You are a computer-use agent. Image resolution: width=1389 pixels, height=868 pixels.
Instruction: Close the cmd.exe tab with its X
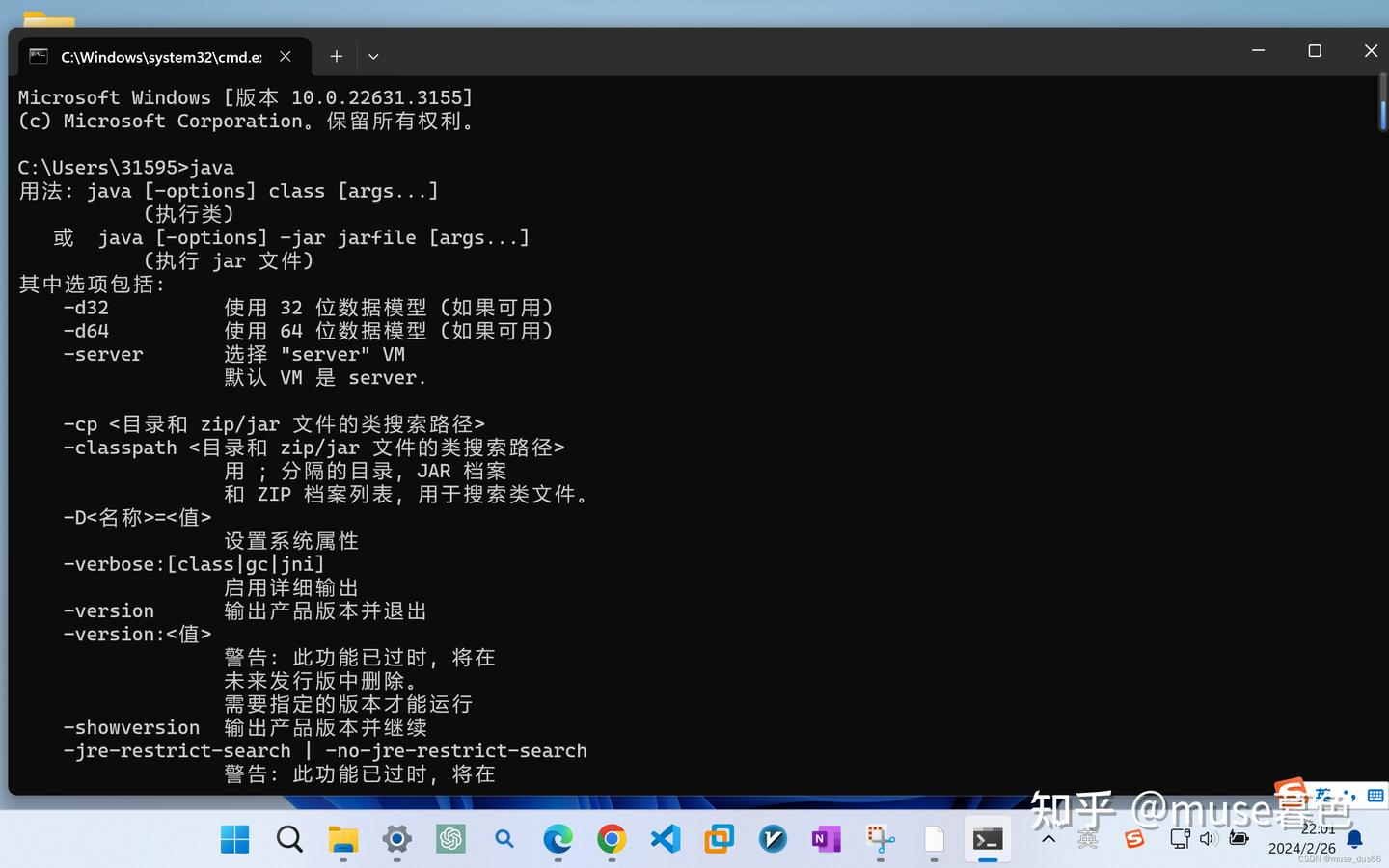[285, 56]
